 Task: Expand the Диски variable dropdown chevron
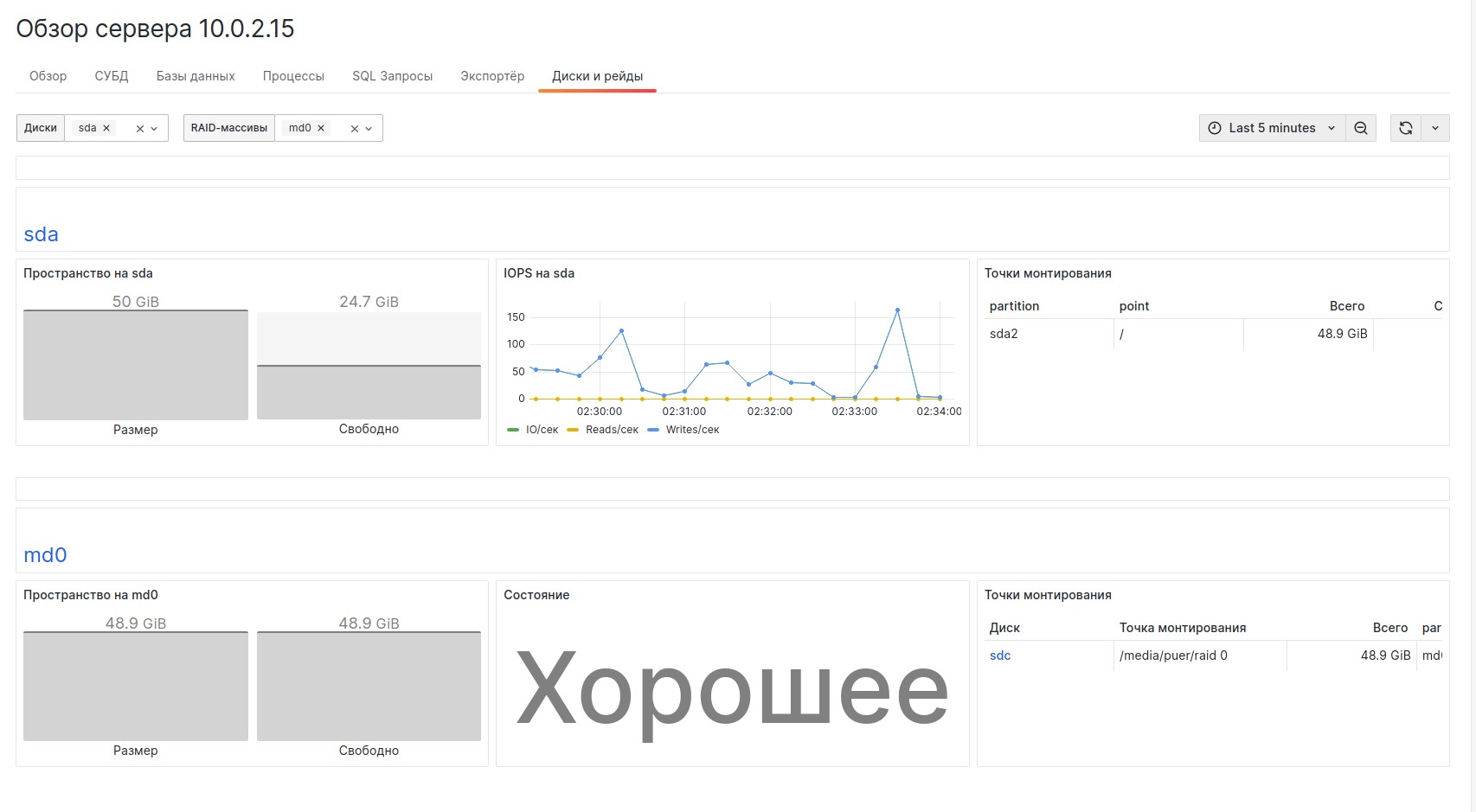[154, 129]
